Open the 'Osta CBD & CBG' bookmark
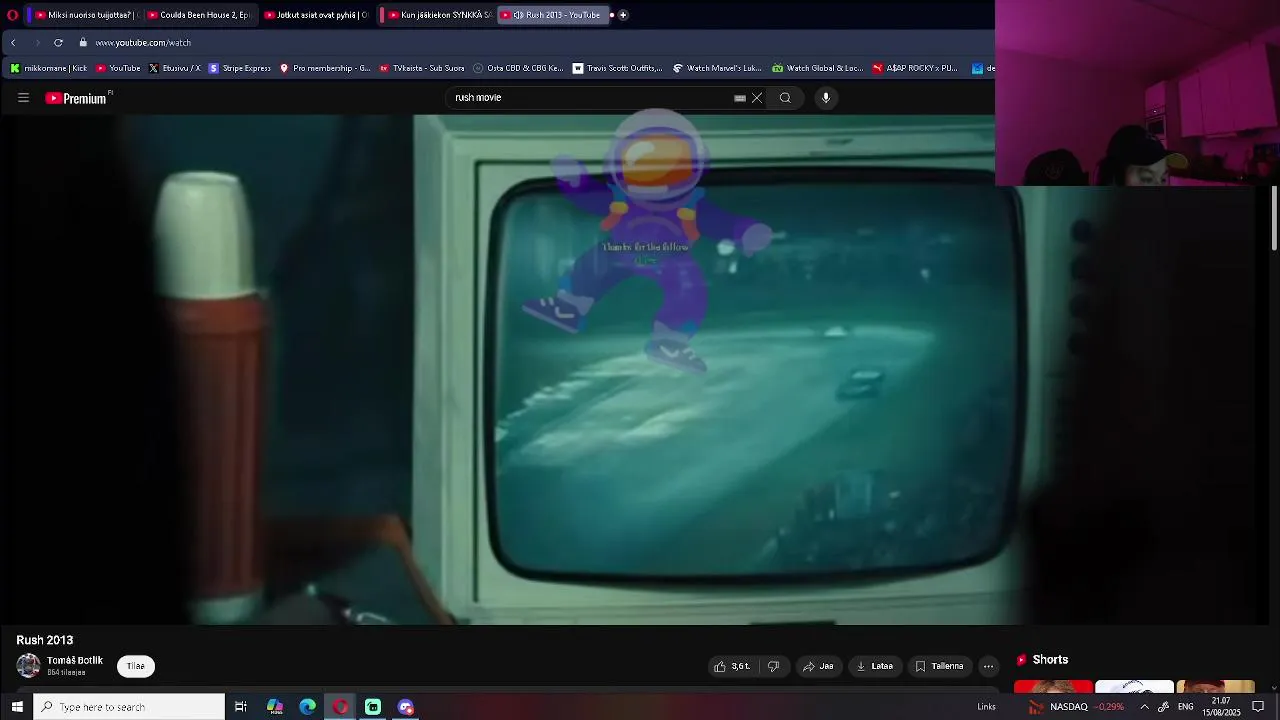This screenshot has height=720, width=1280. pyautogui.click(x=518, y=68)
